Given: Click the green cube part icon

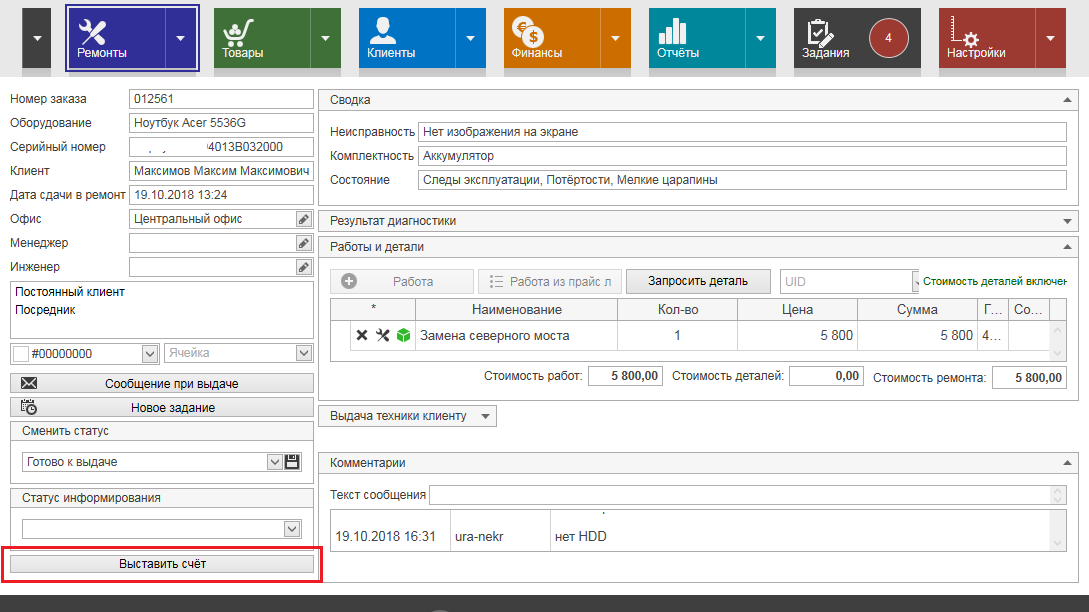Looking at the screenshot, I should 404,336.
